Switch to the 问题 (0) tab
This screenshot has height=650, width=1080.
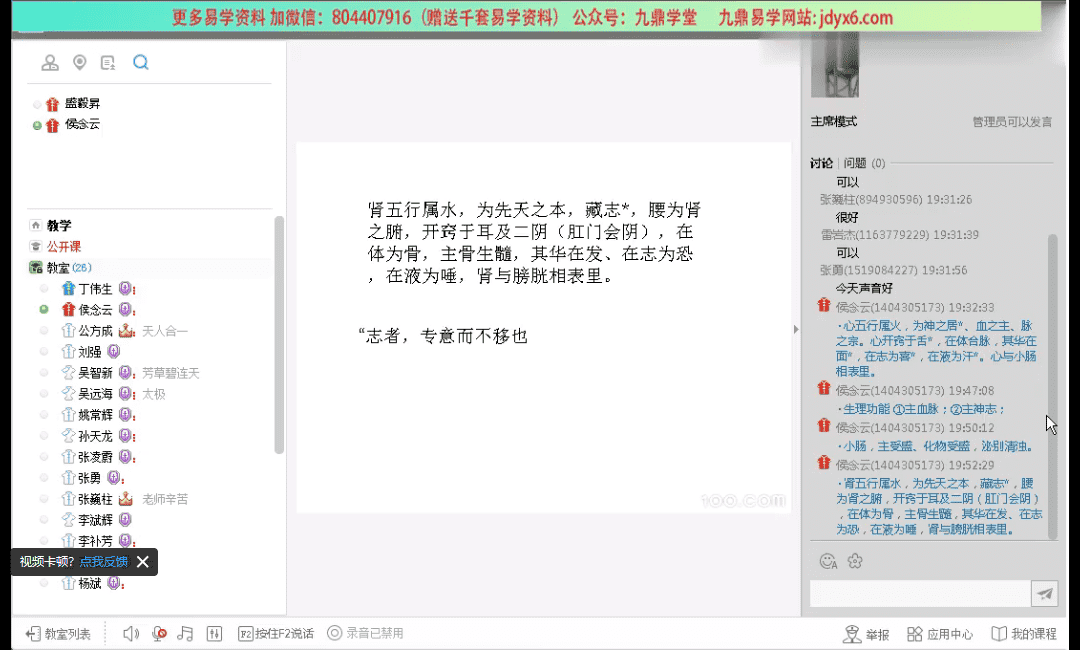(x=863, y=163)
